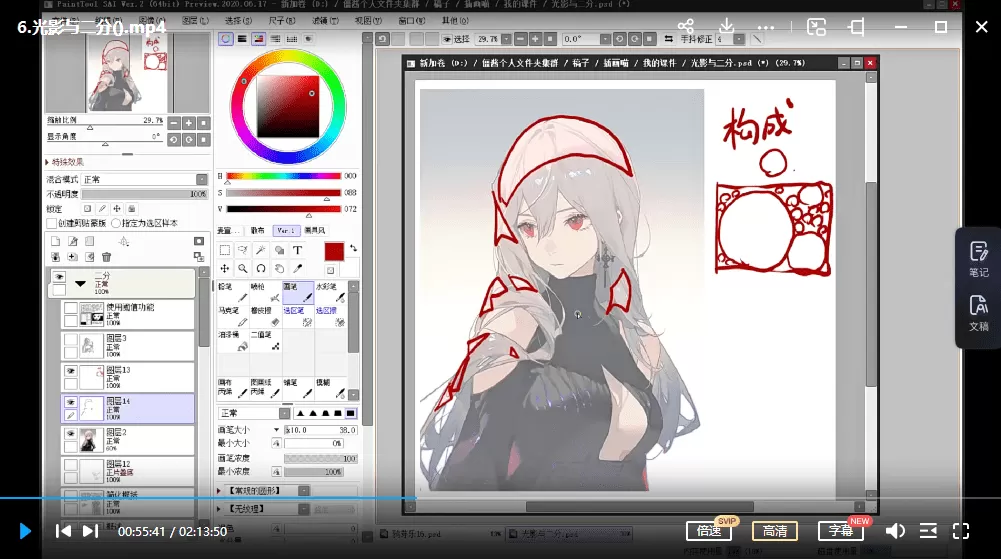Select the Magic Wand selection tool

(261, 251)
